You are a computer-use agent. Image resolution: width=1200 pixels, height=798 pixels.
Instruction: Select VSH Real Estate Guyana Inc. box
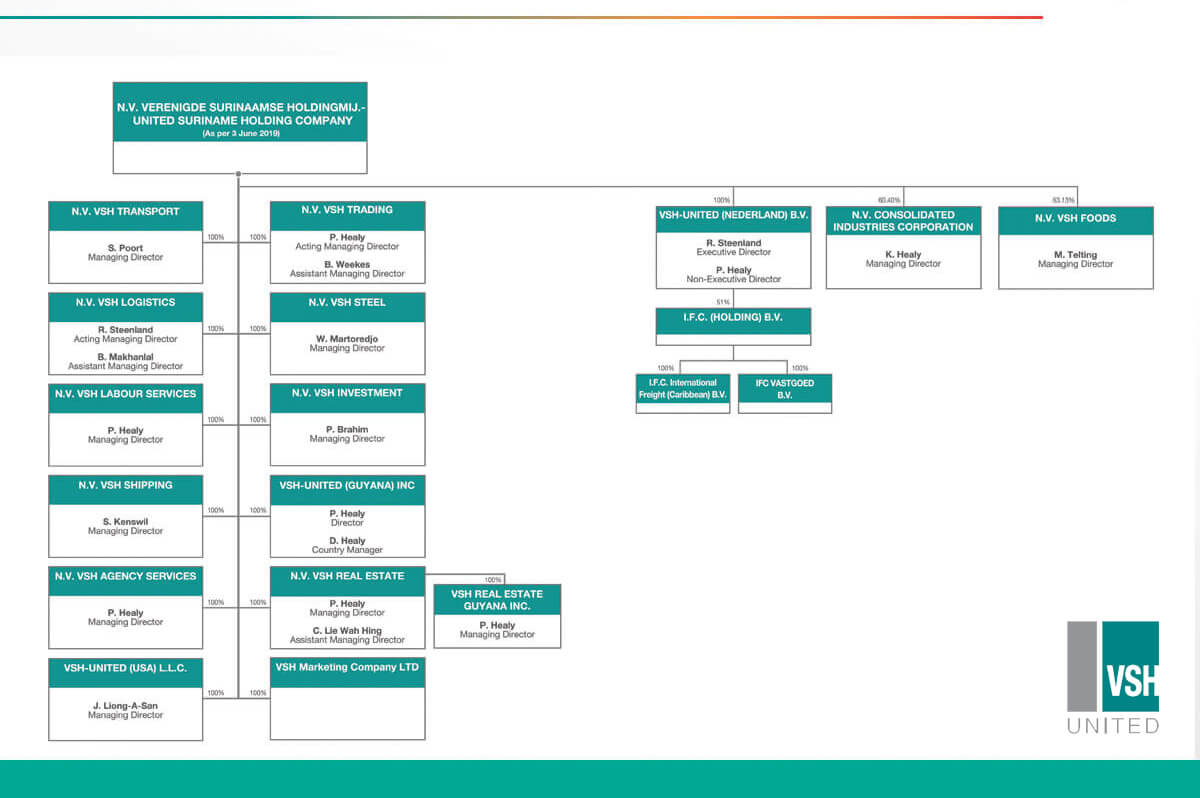[x=497, y=616]
